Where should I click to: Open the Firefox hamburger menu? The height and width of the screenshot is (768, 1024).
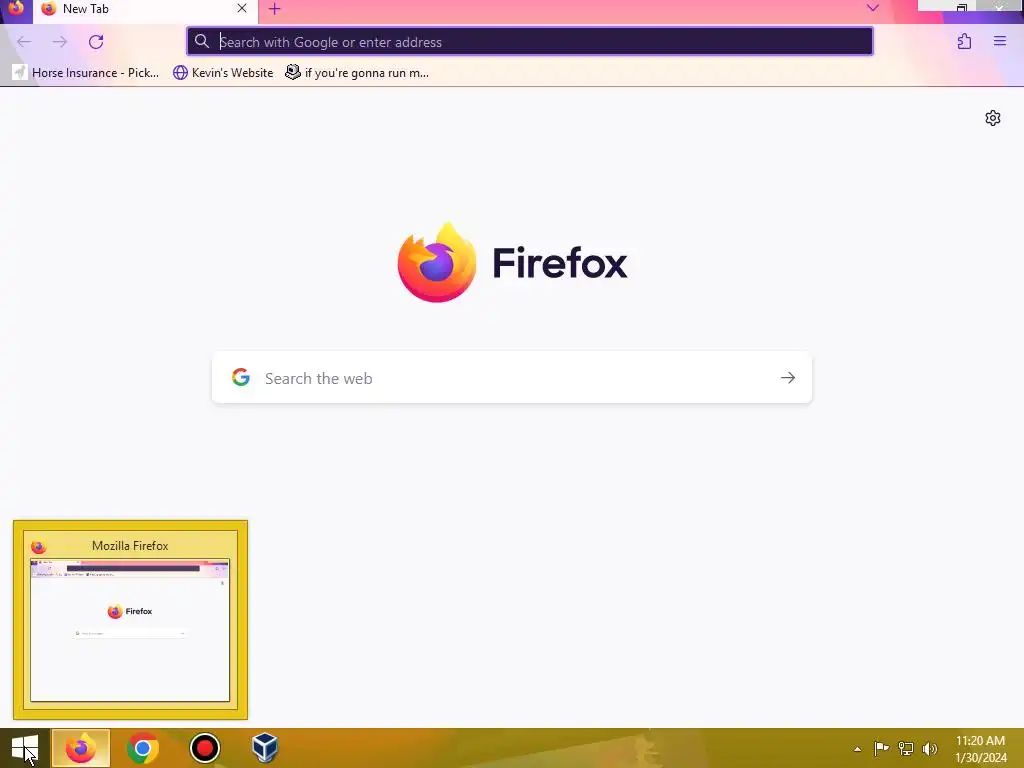(1000, 41)
